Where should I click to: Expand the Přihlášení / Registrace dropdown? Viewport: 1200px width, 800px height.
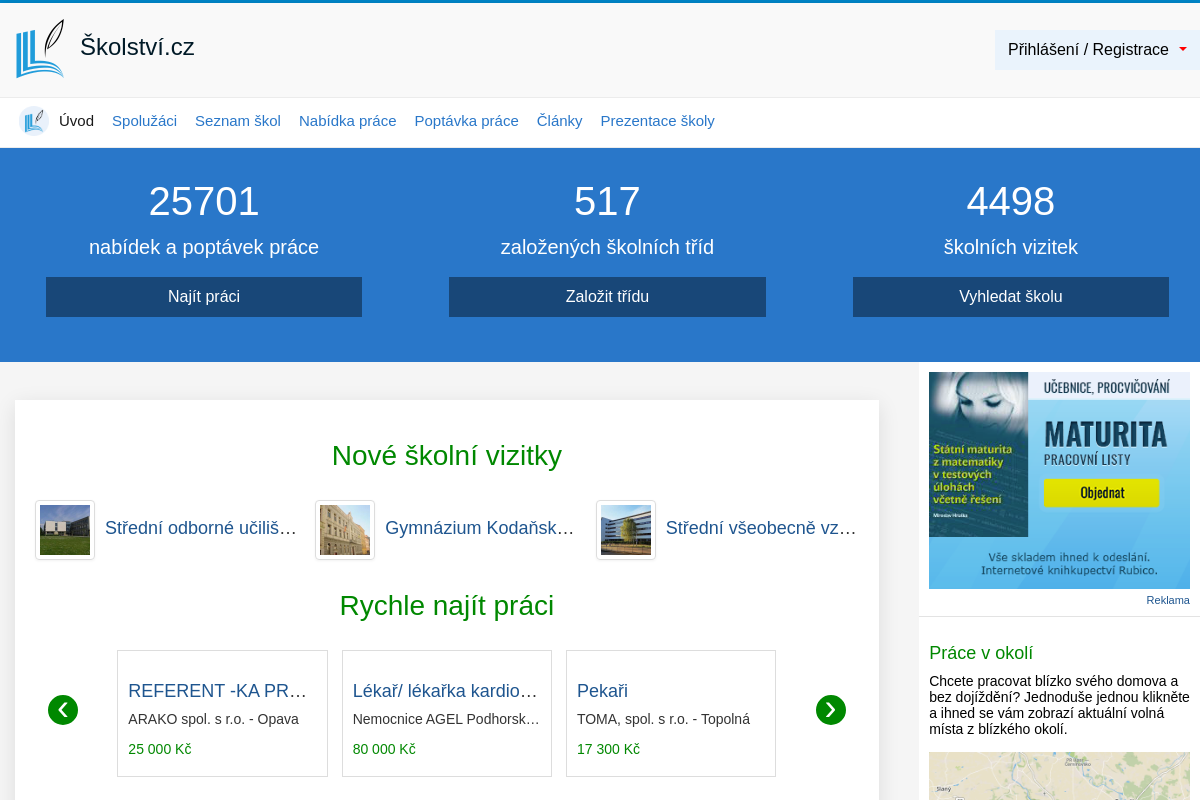(1097, 50)
